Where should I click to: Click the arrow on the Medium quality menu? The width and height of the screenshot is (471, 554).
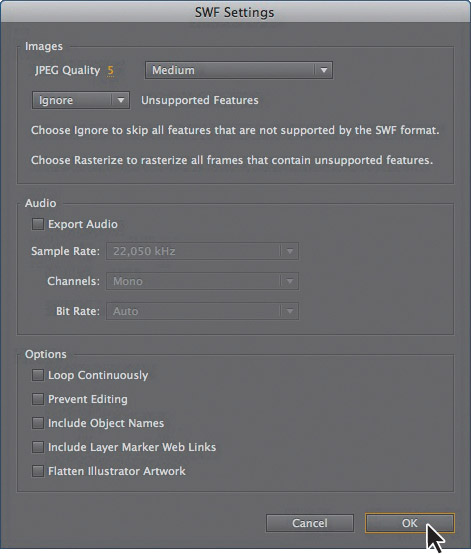point(324,70)
